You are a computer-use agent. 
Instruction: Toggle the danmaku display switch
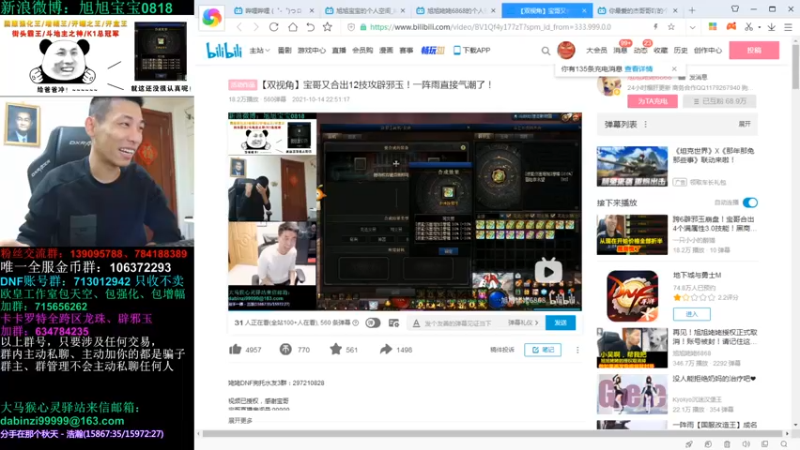click(373, 323)
